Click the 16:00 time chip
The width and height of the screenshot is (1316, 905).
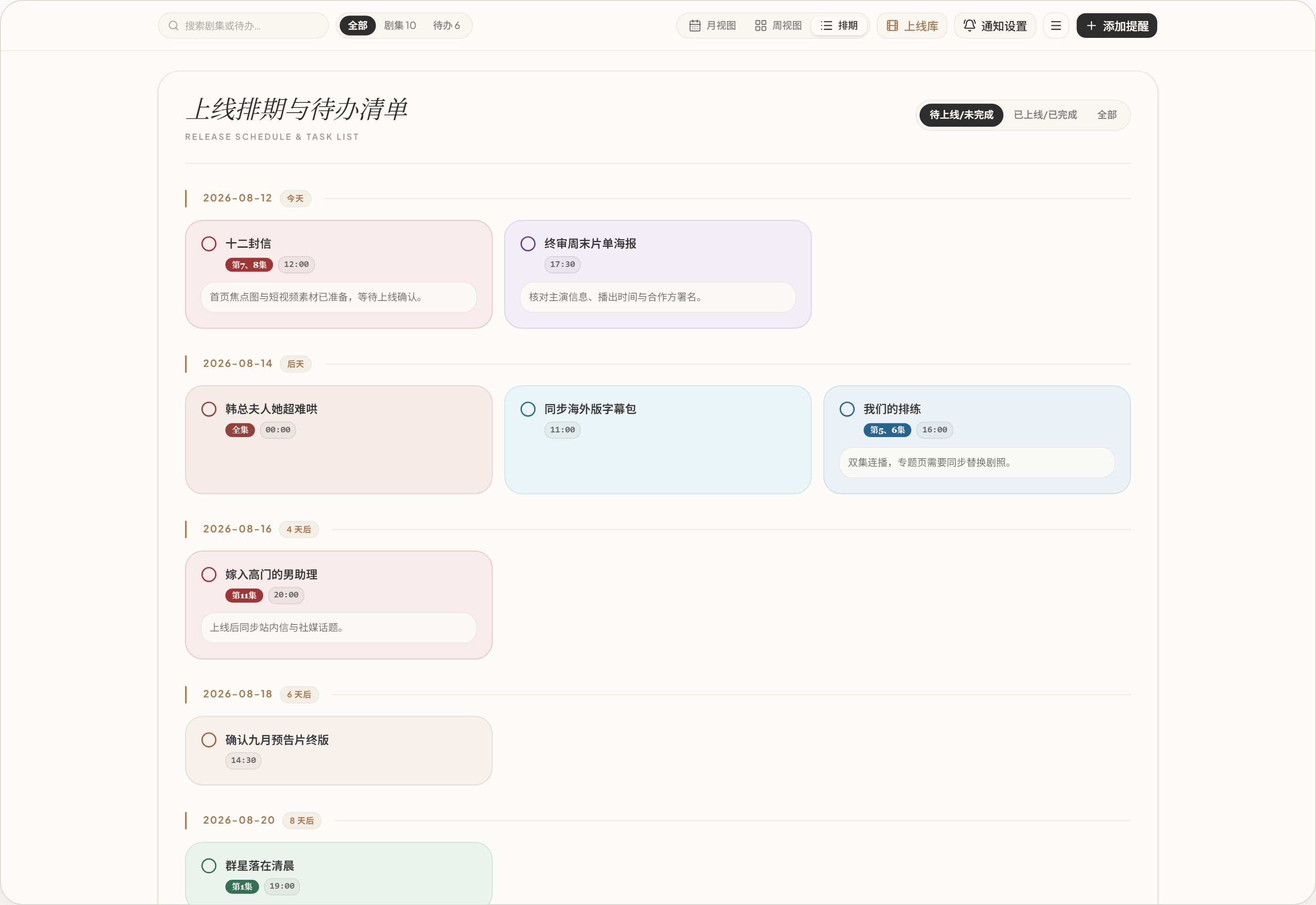[x=935, y=430]
